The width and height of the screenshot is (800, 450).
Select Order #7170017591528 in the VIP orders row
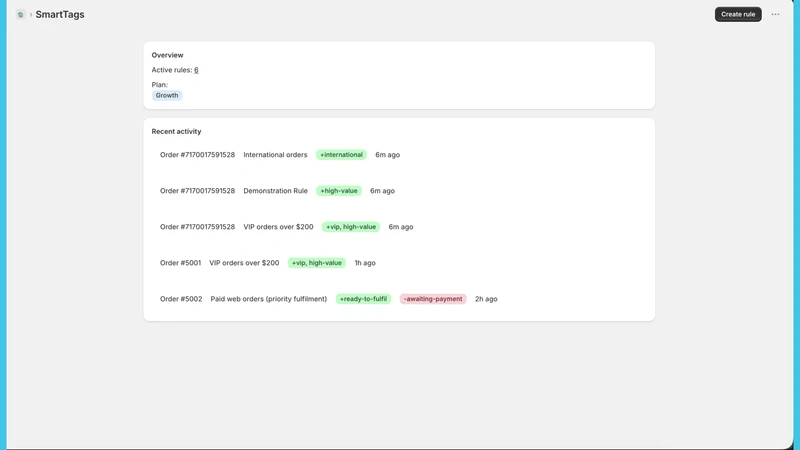[x=197, y=227]
